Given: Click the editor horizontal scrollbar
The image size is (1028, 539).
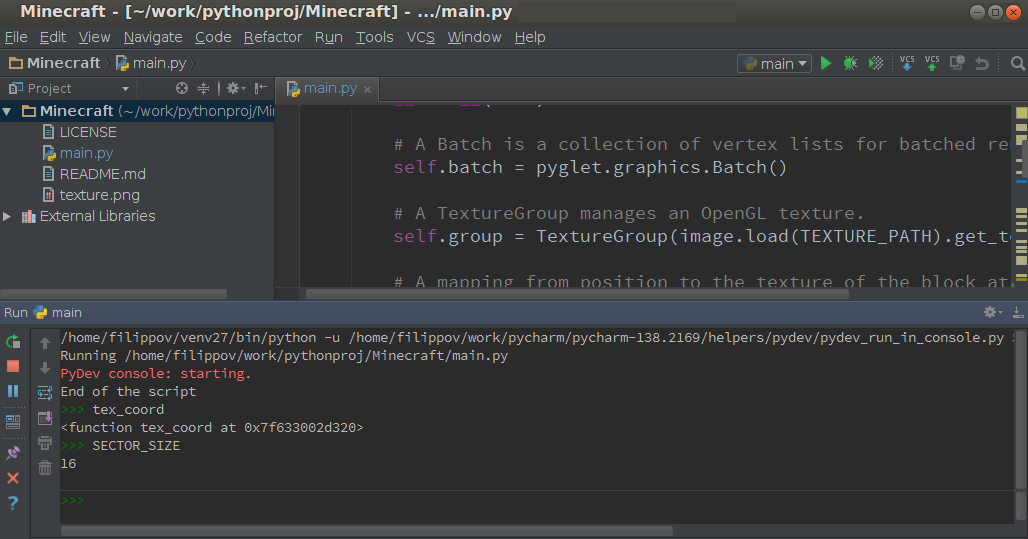Looking at the screenshot, I should (577, 294).
